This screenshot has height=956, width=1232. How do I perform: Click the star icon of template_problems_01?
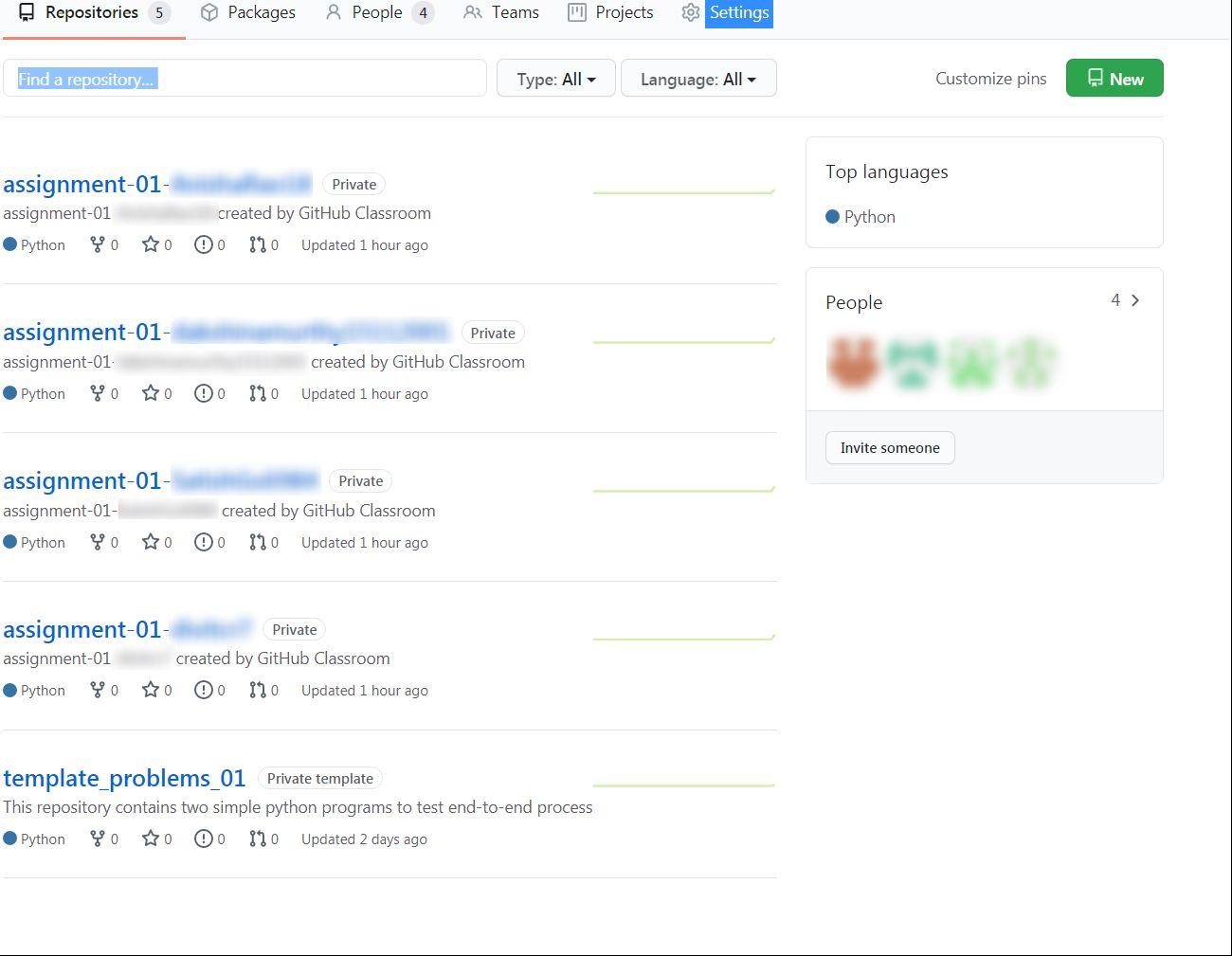[151, 839]
